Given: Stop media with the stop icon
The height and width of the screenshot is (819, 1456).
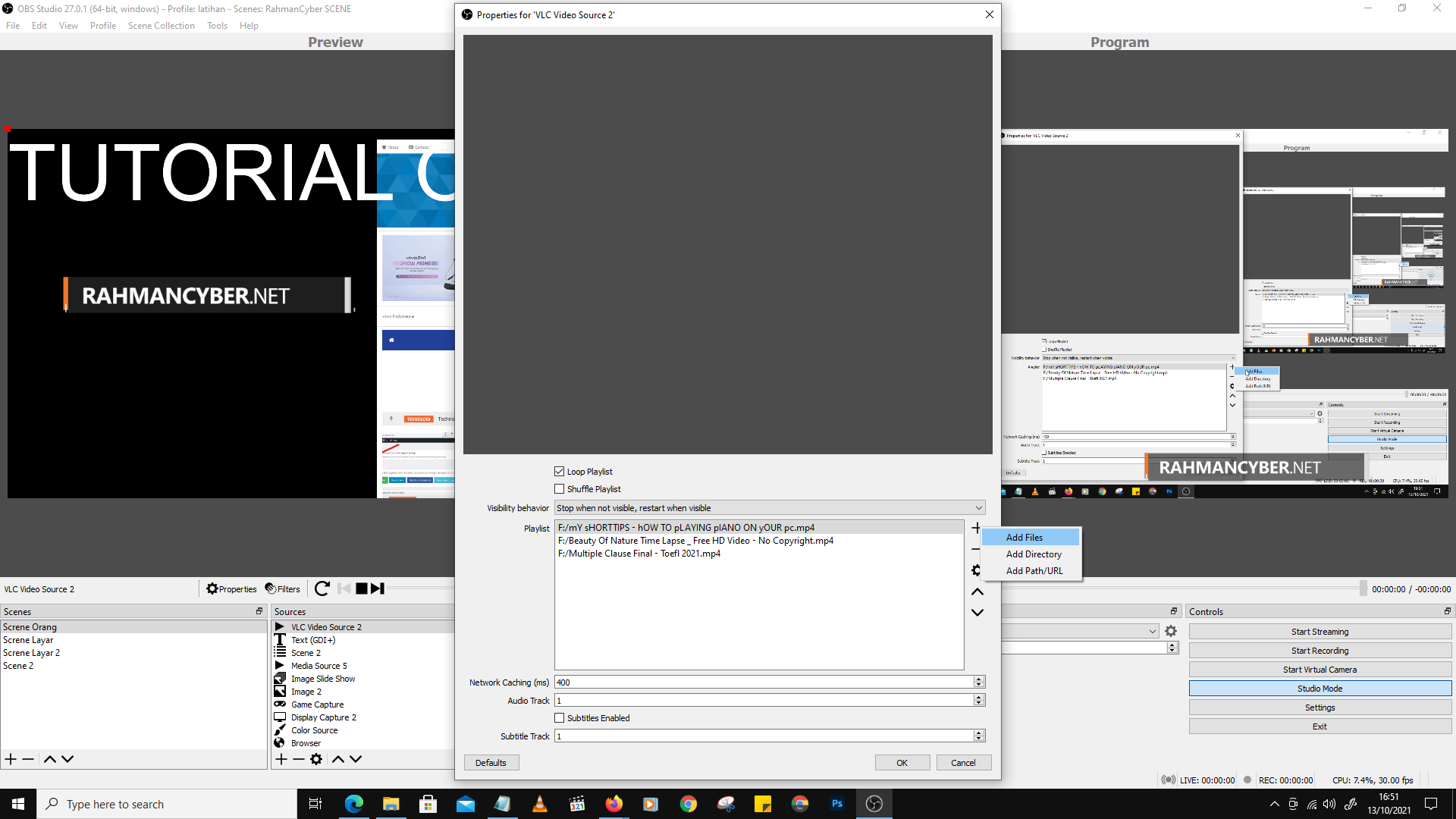Looking at the screenshot, I should click(362, 588).
